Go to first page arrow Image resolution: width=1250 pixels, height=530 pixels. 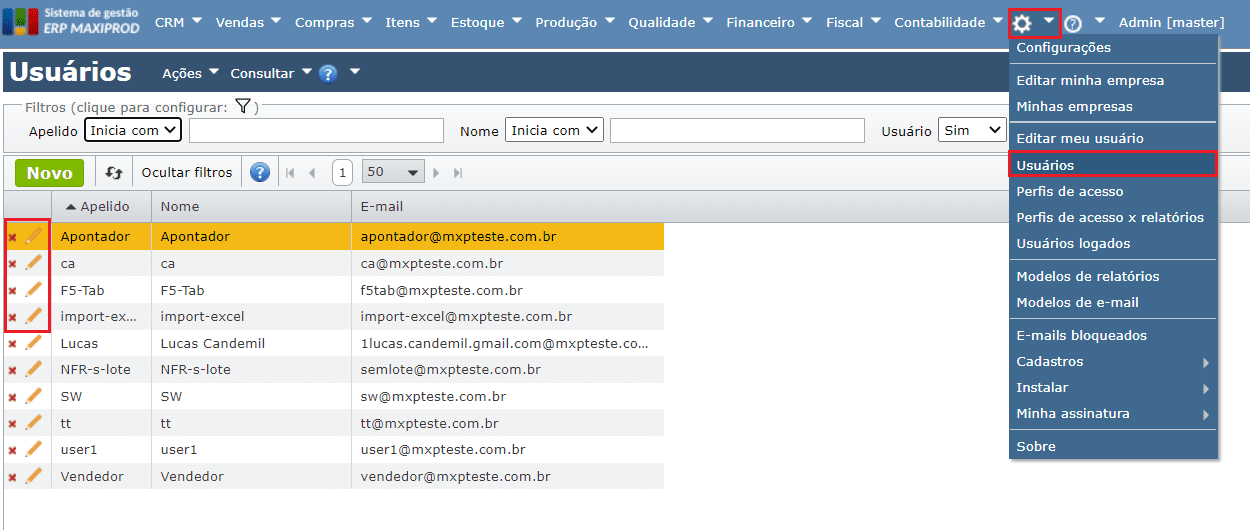(x=291, y=173)
